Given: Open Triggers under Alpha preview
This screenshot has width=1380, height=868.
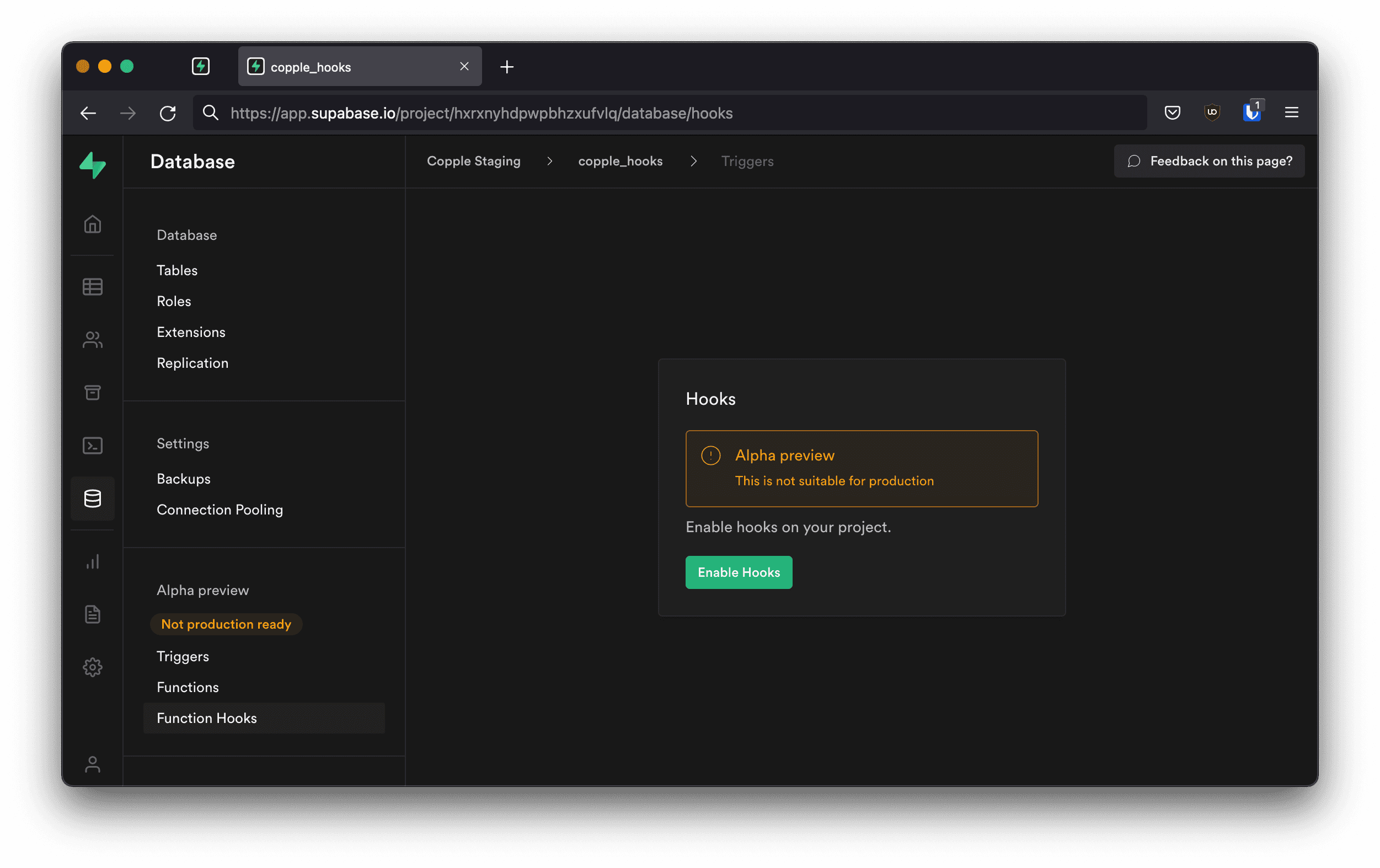Looking at the screenshot, I should tap(183, 656).
